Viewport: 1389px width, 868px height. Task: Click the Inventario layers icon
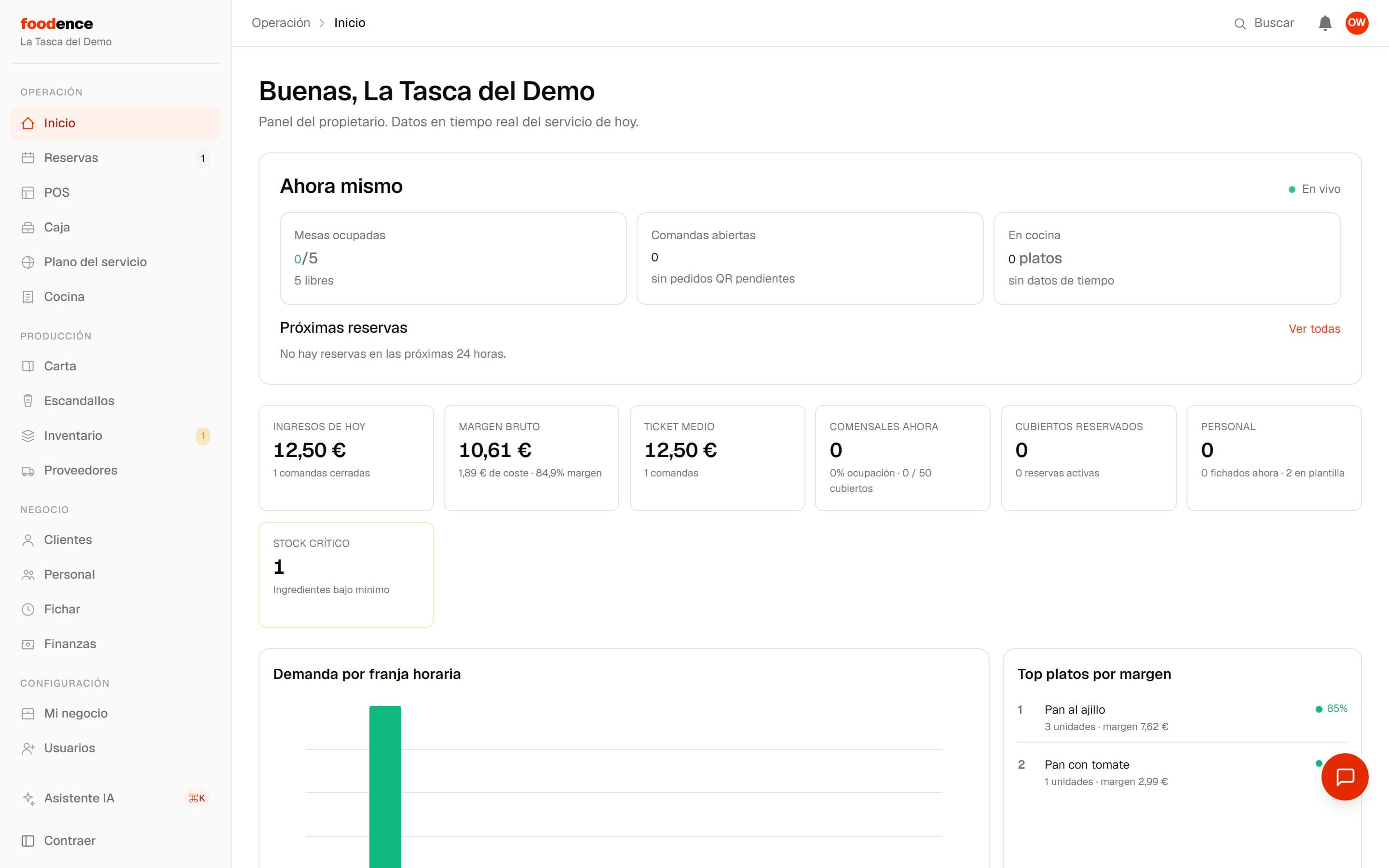coord(27,436)
